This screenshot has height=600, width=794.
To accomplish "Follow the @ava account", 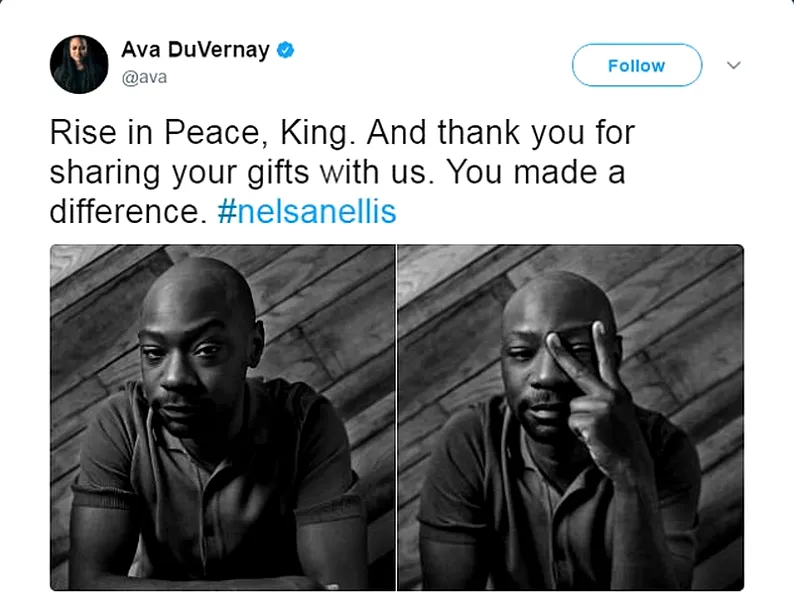I will click(636, 65).
